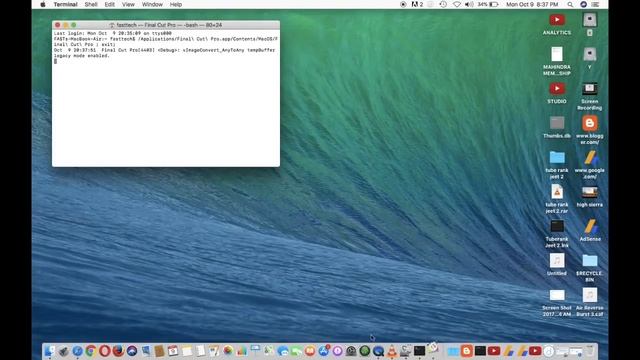The height and width of the screenshot is (360, 640).
Task: Select the Untitled audio file on desktop
Action: [557, 264]
